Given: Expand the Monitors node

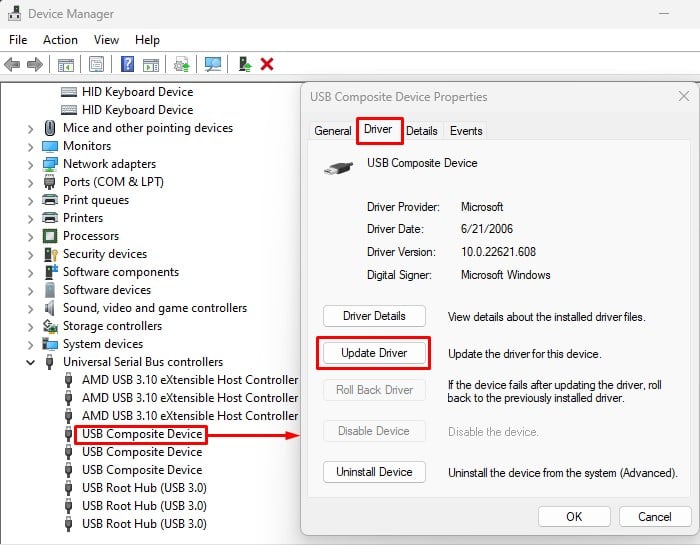Looking at the screenshot, I should [x=30, y=147].
